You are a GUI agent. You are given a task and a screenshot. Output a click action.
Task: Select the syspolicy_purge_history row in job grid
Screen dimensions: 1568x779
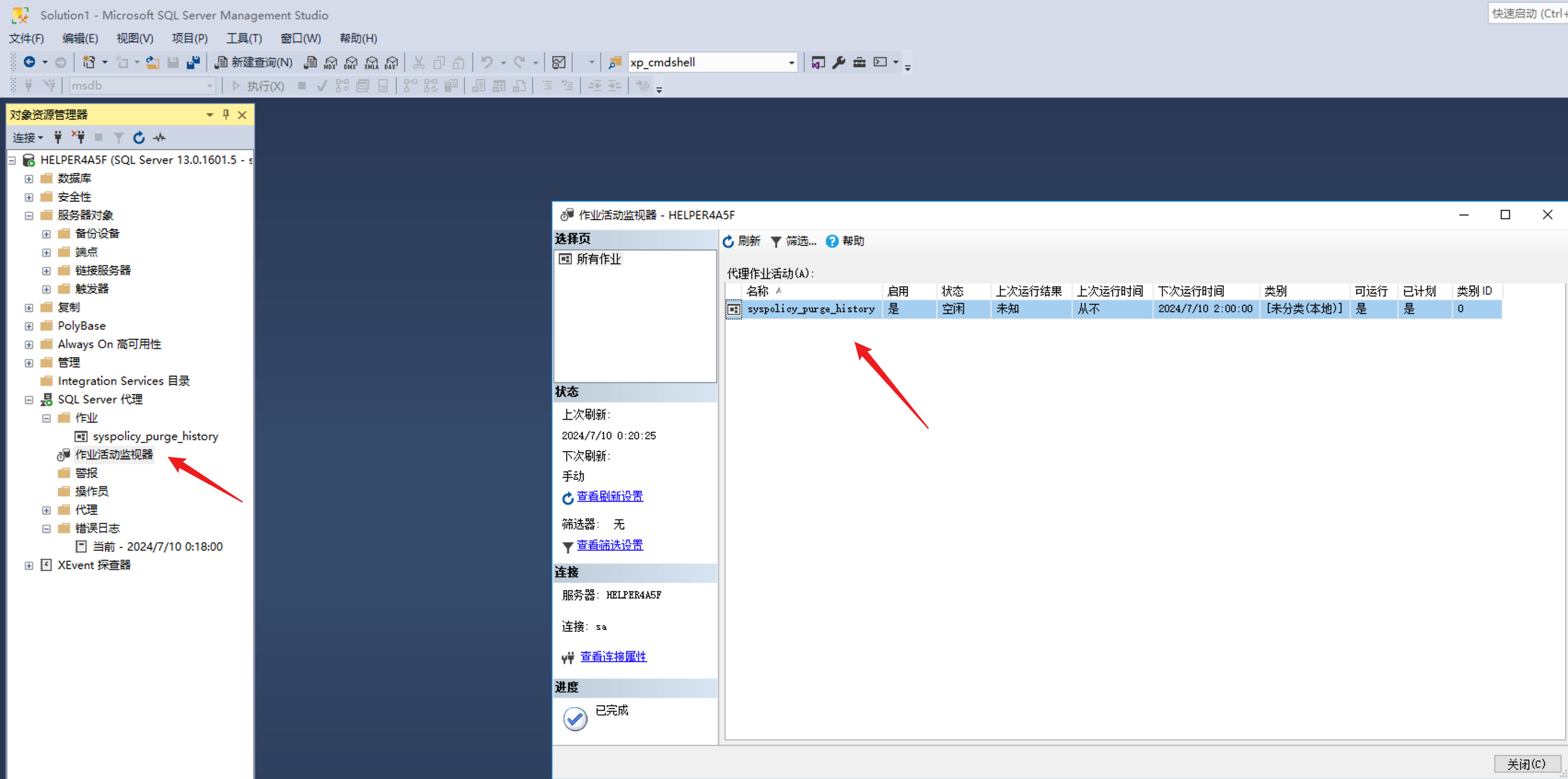[x=810, y=308]
